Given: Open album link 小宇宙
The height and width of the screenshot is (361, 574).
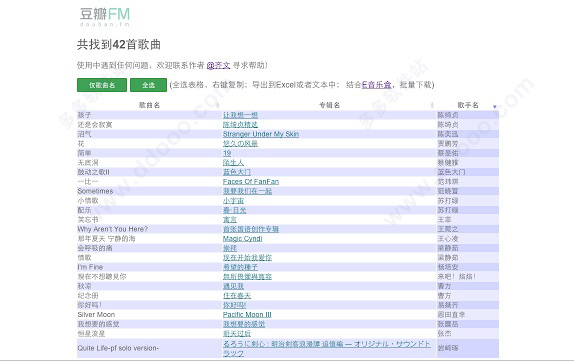Looking at the screenshot, I should click(x=233, y=201).
